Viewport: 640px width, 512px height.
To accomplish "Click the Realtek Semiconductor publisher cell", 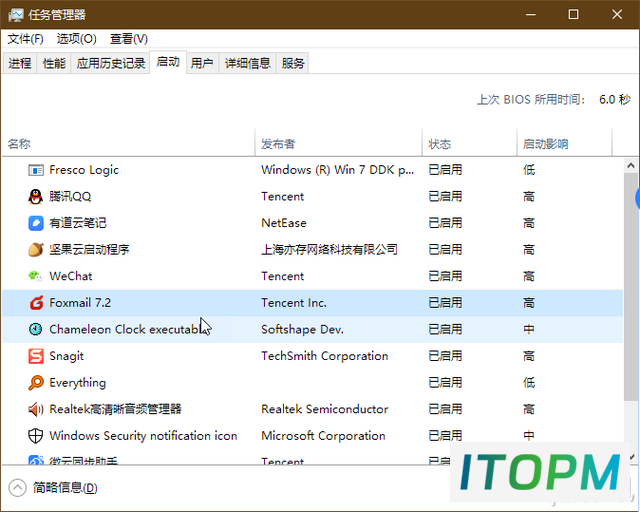I will coord(324,409).
